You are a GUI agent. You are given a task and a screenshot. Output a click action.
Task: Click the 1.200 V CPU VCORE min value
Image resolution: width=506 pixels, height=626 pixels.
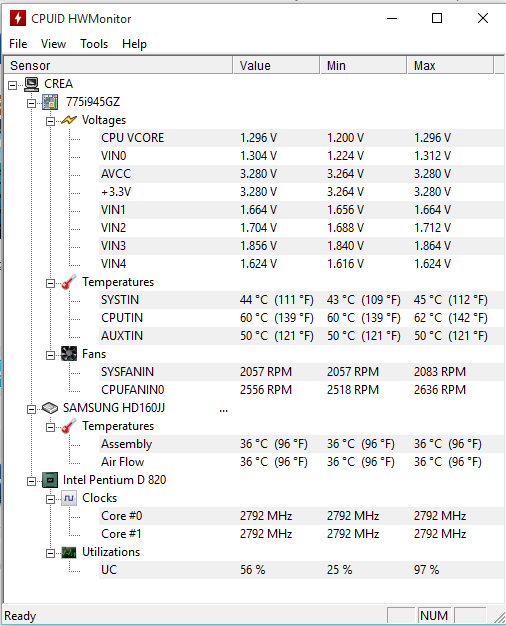(x=345, y=138)
